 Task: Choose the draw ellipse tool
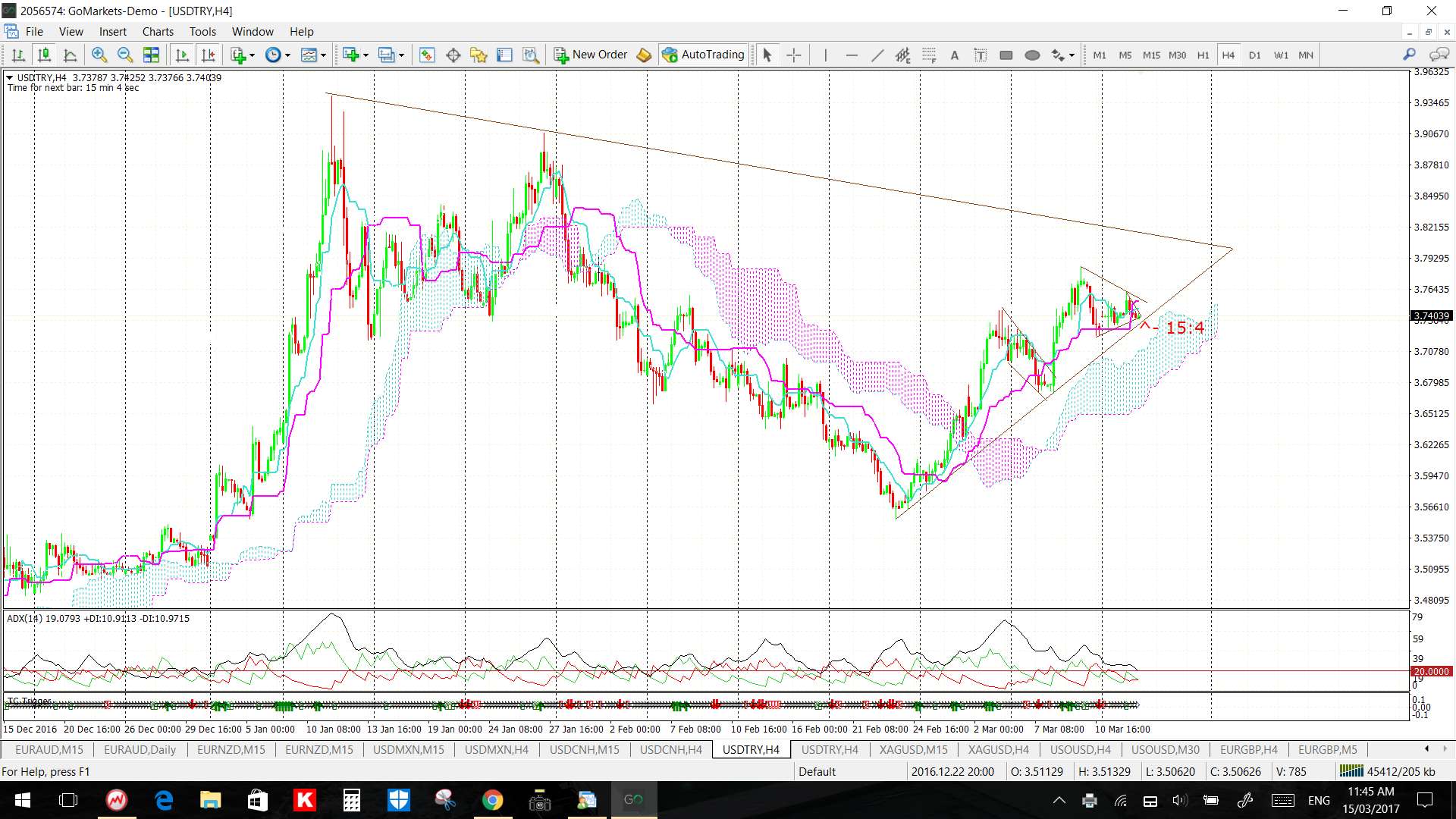(x=1031, y=55)
